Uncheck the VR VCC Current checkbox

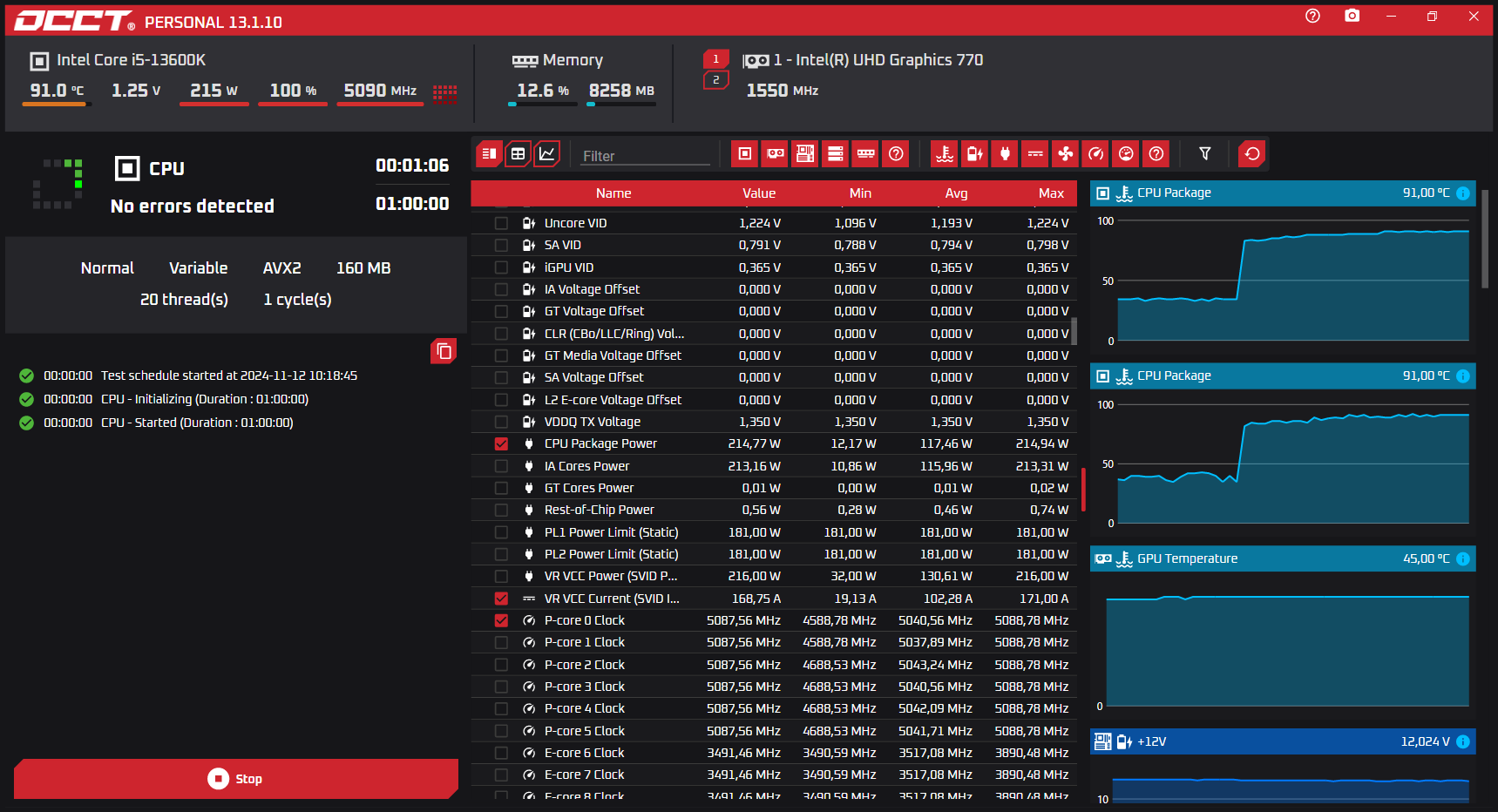(501, 599)
